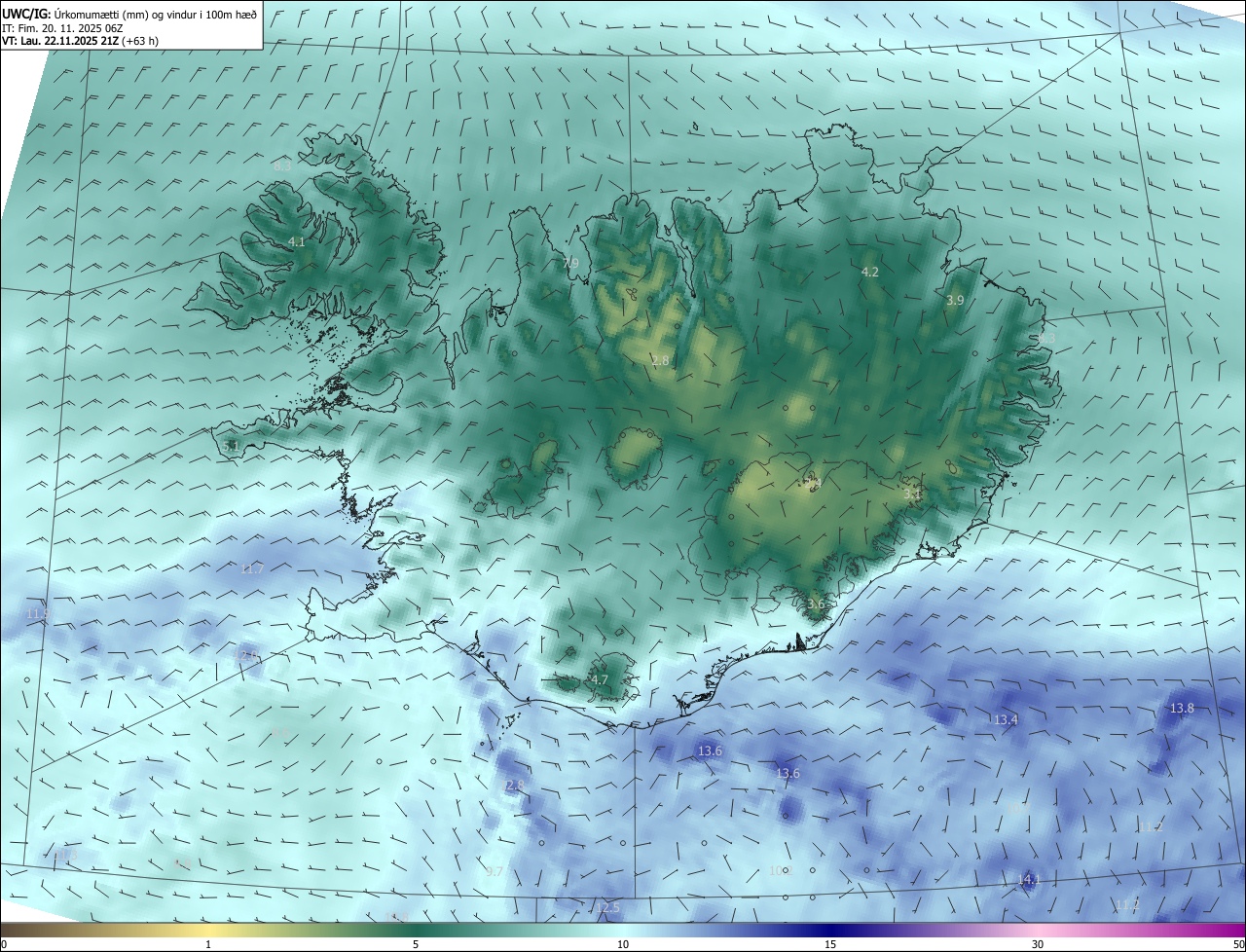Click the 4.2 value label in the northeast
This screenshot has width=1246, height=952.
coord(870,273)
